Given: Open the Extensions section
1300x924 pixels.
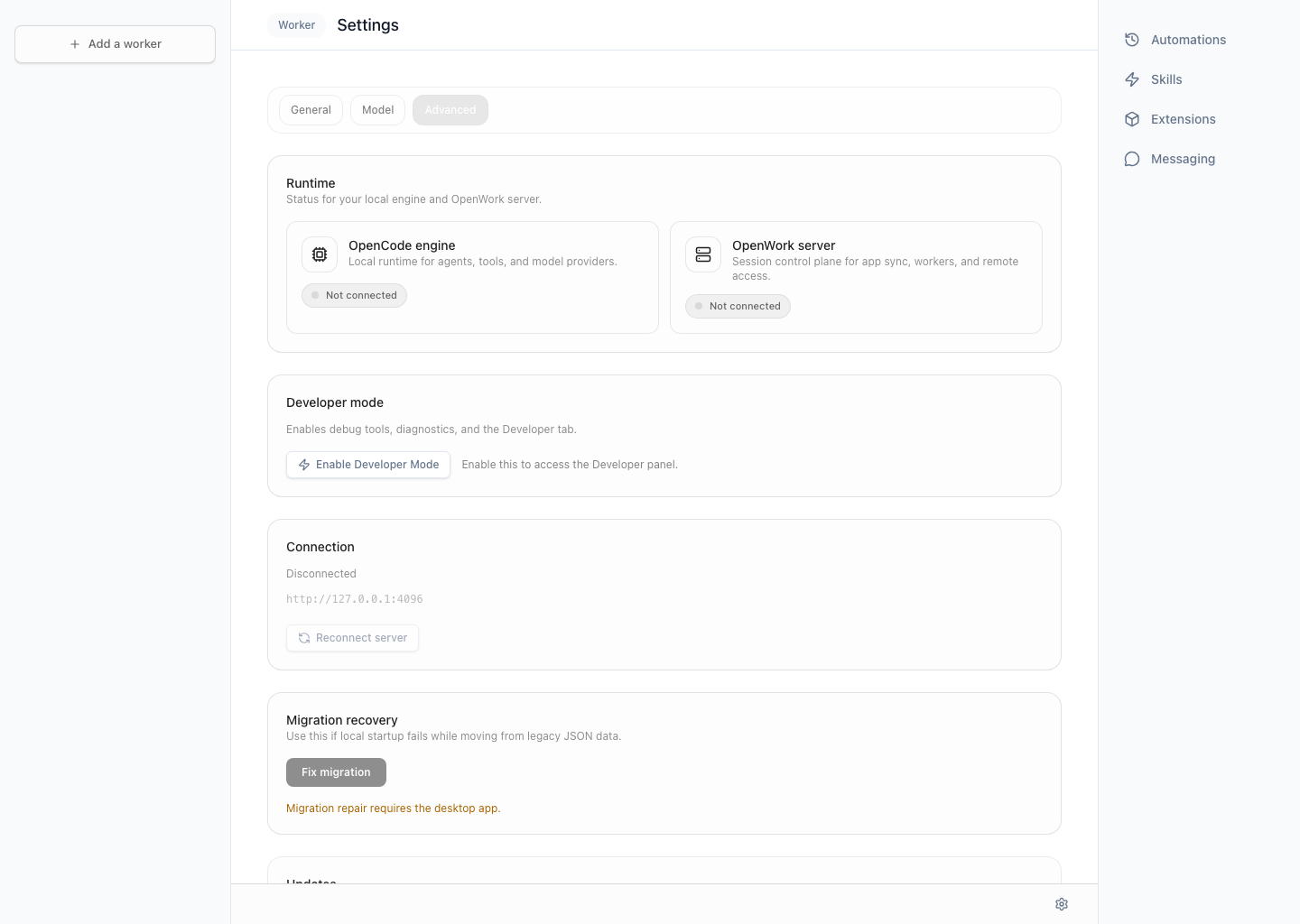Looking at the screenshot, I should 1183,119.
